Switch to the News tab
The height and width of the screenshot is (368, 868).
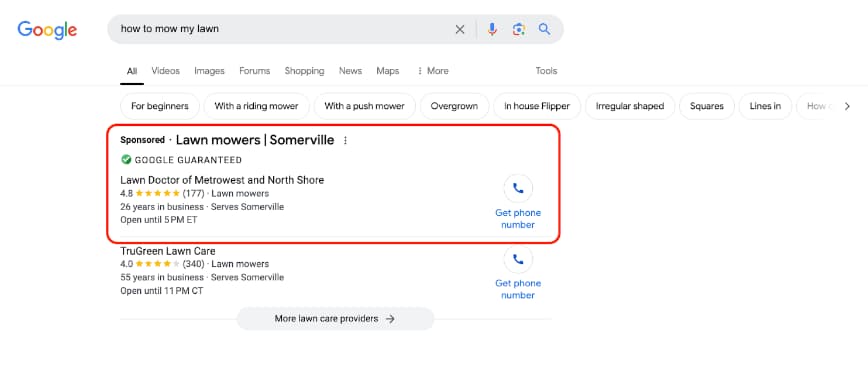pyautogui.click(x=350, y=71)
